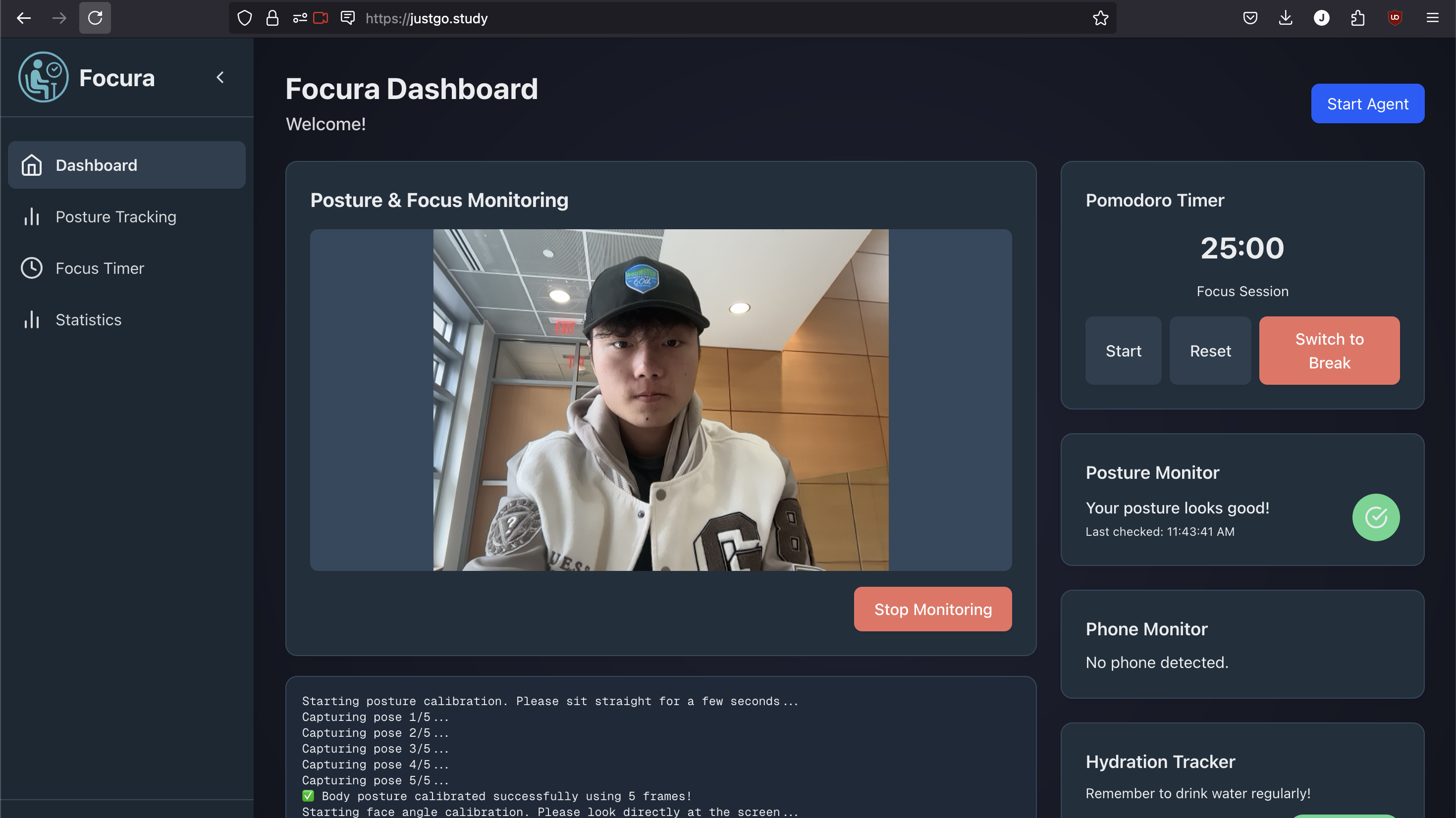The image size is (1456, 818).
Task: Open the browser downloads panel
Action: click(1285, 18)
